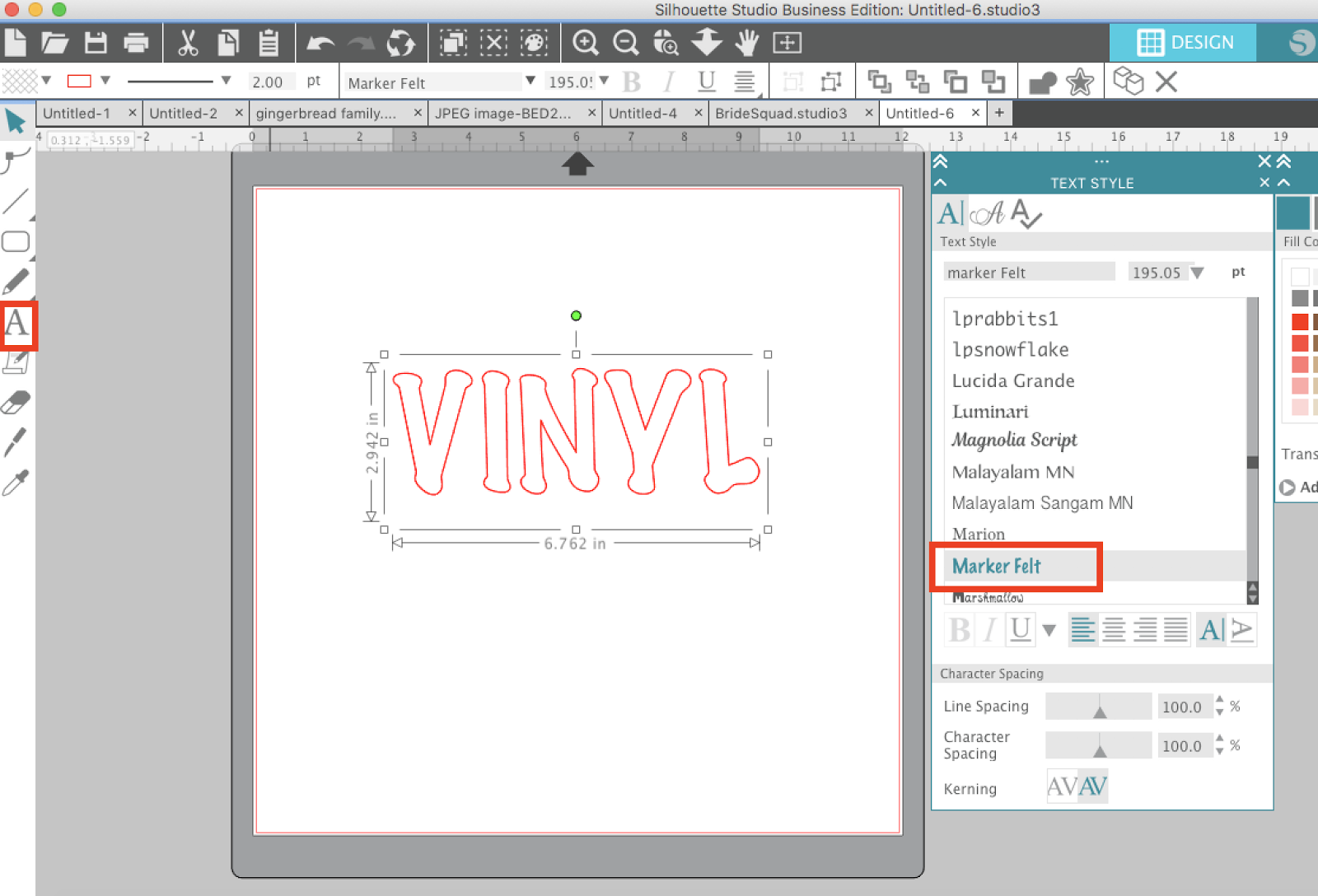
Task: Open the font name dropdown showing Marker Felt
Action: pos(530,82)
